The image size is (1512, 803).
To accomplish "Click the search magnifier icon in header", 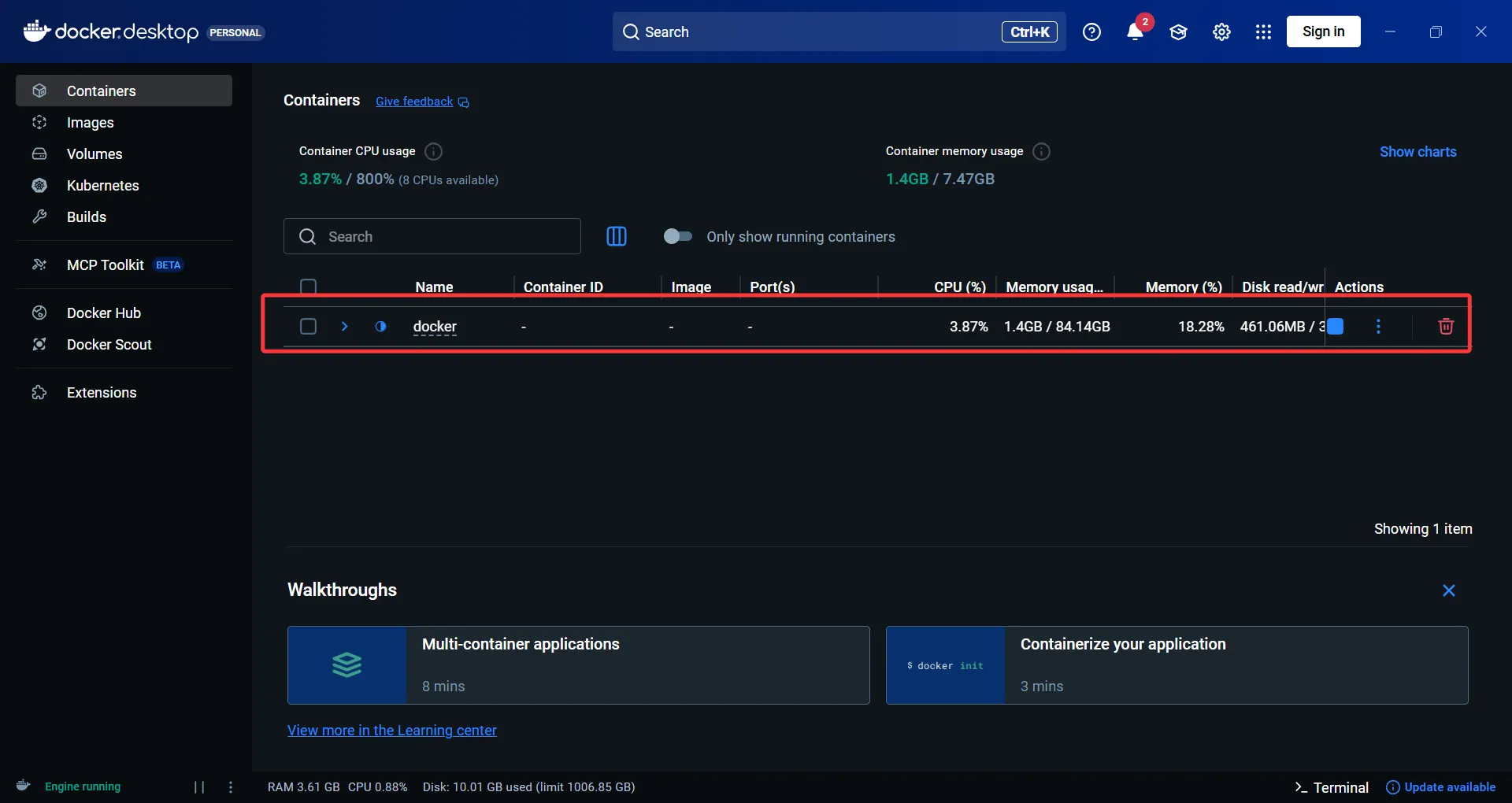I will pos(631,31).
